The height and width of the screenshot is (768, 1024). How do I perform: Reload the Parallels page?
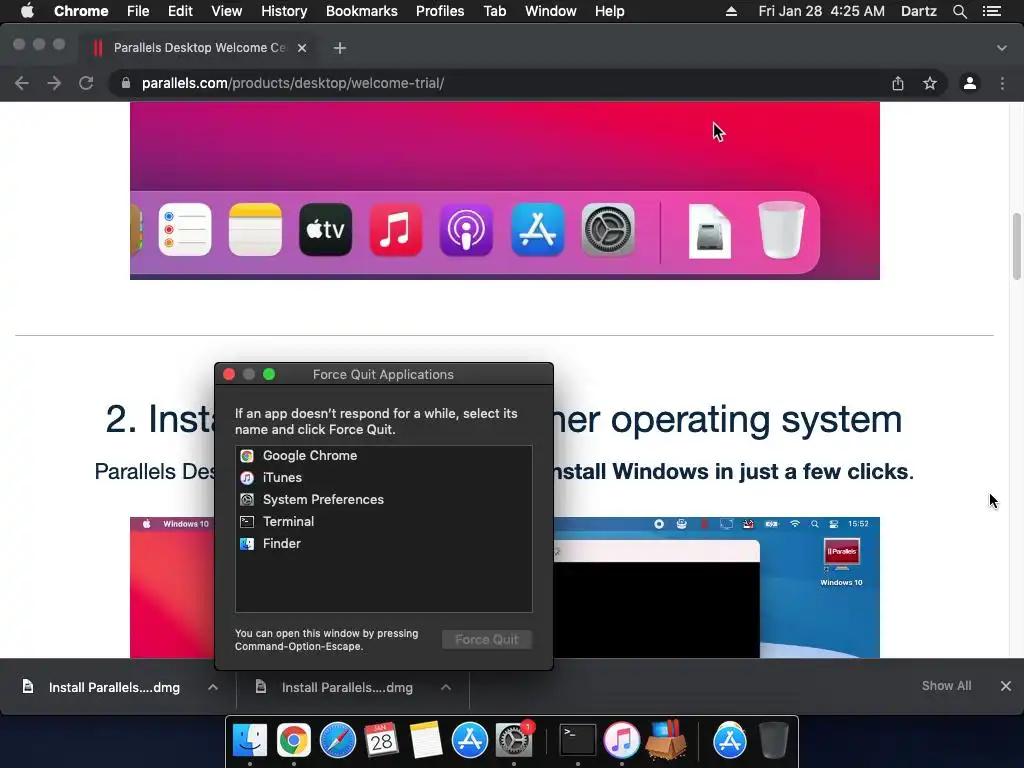point(86,83)
